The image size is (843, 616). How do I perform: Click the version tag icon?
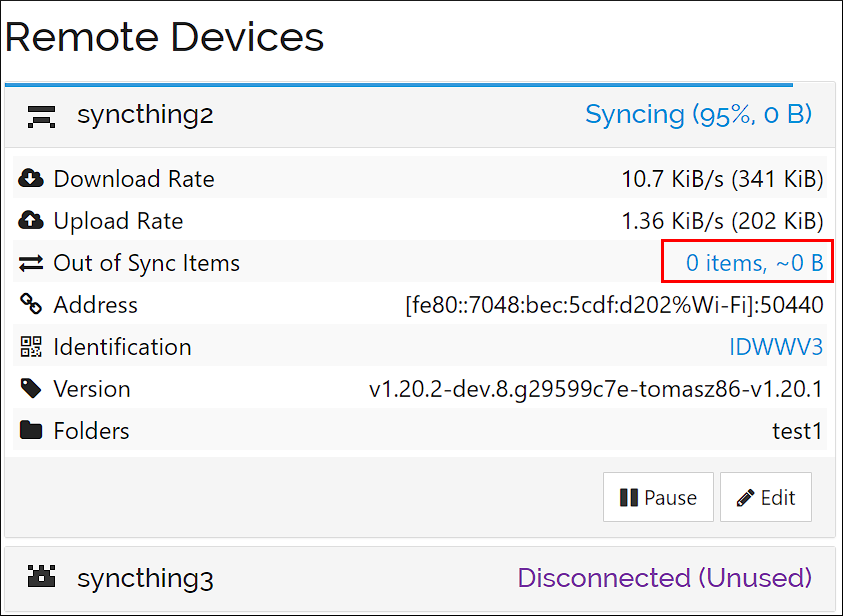(x=28, y=388)
